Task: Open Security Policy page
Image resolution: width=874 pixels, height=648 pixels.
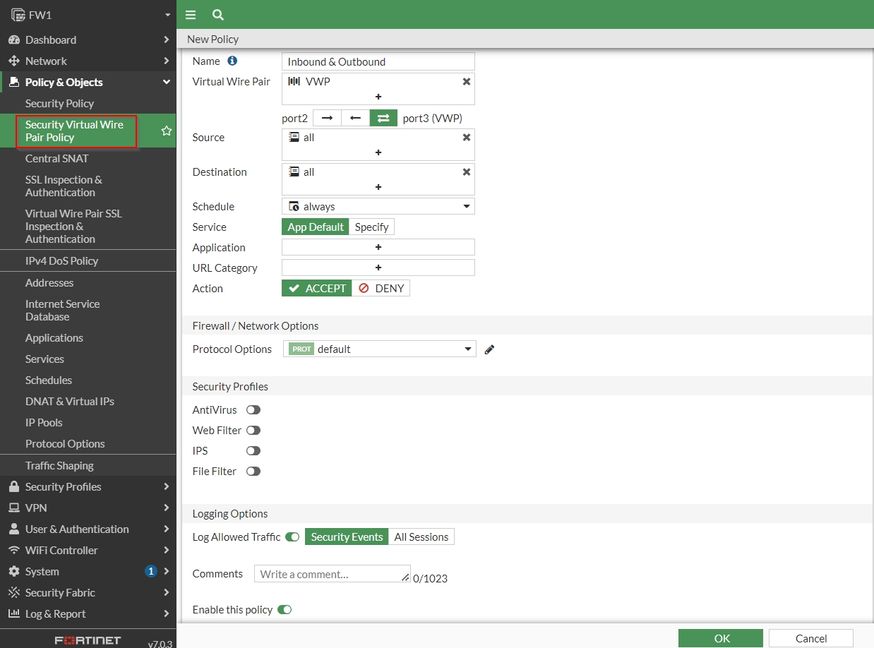Action: pos(59,103)
